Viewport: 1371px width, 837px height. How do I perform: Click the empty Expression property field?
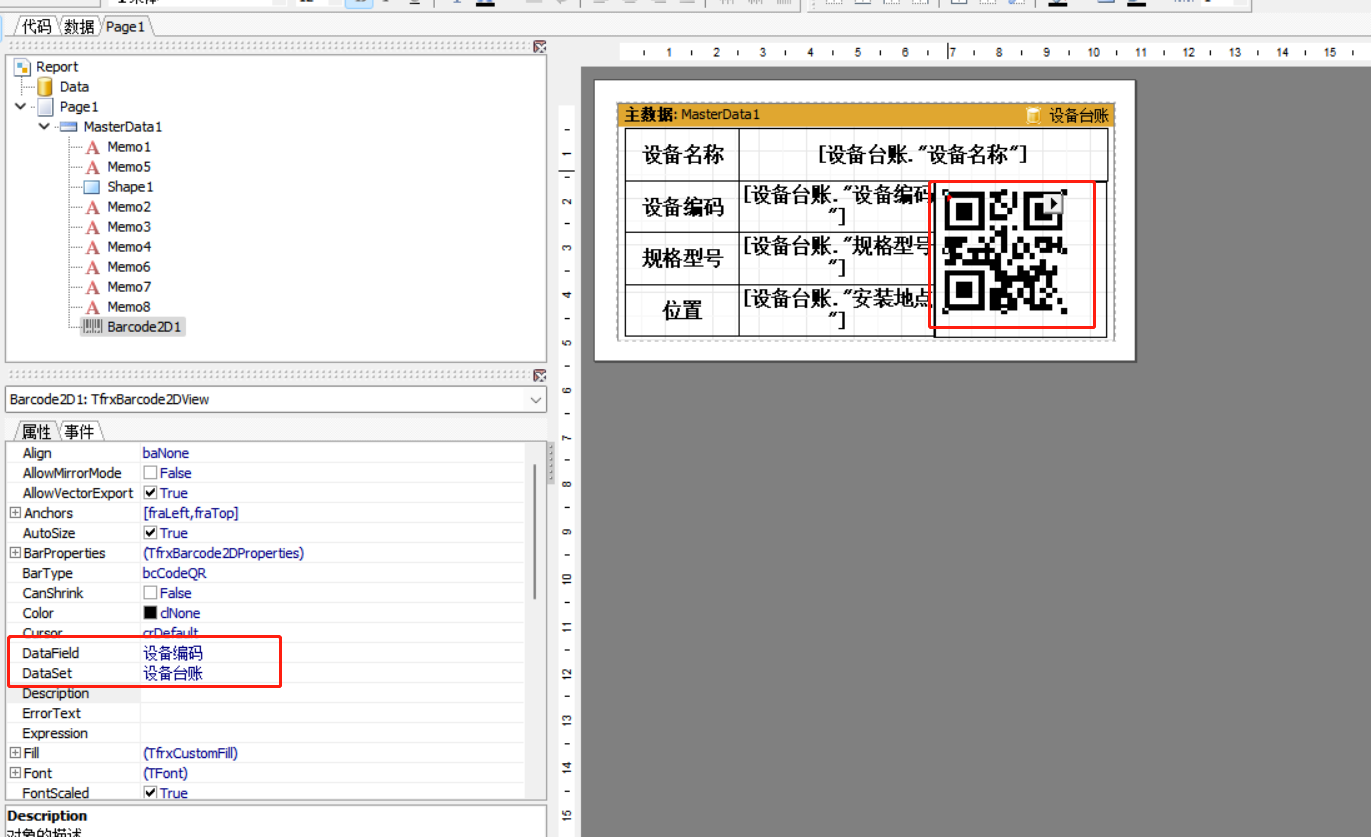click(332, 733)
